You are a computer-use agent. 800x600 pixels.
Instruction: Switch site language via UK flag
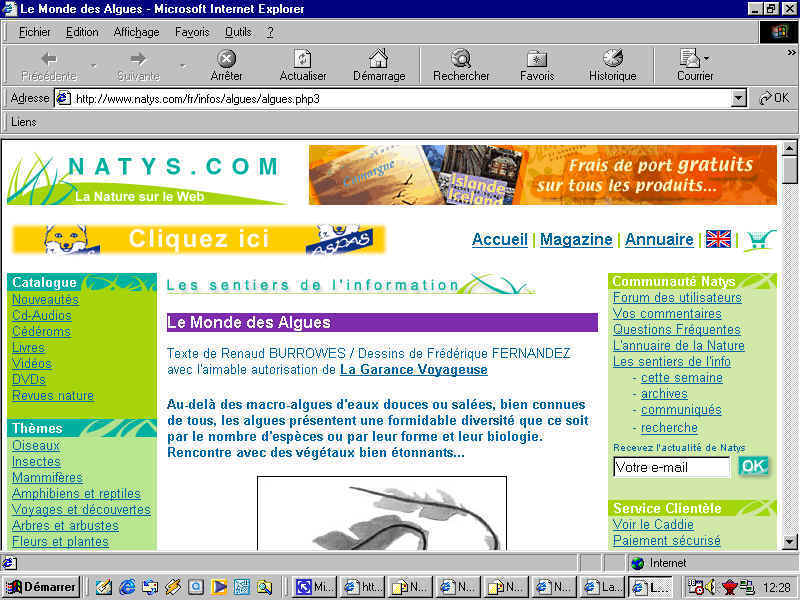(718, 239)
